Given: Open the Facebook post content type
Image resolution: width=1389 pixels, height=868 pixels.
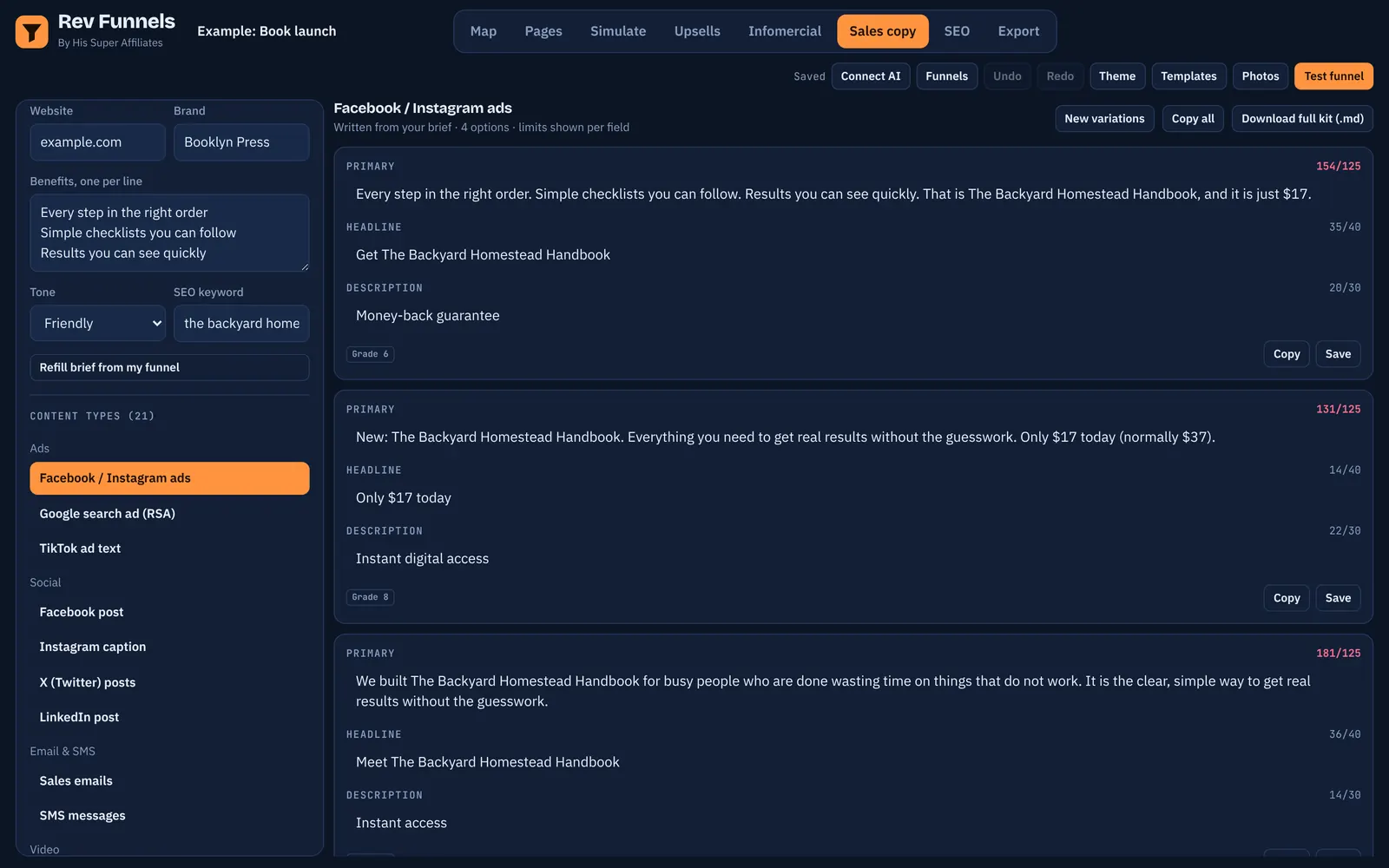Looking at the screenshot, I should (x=169, y=612).
